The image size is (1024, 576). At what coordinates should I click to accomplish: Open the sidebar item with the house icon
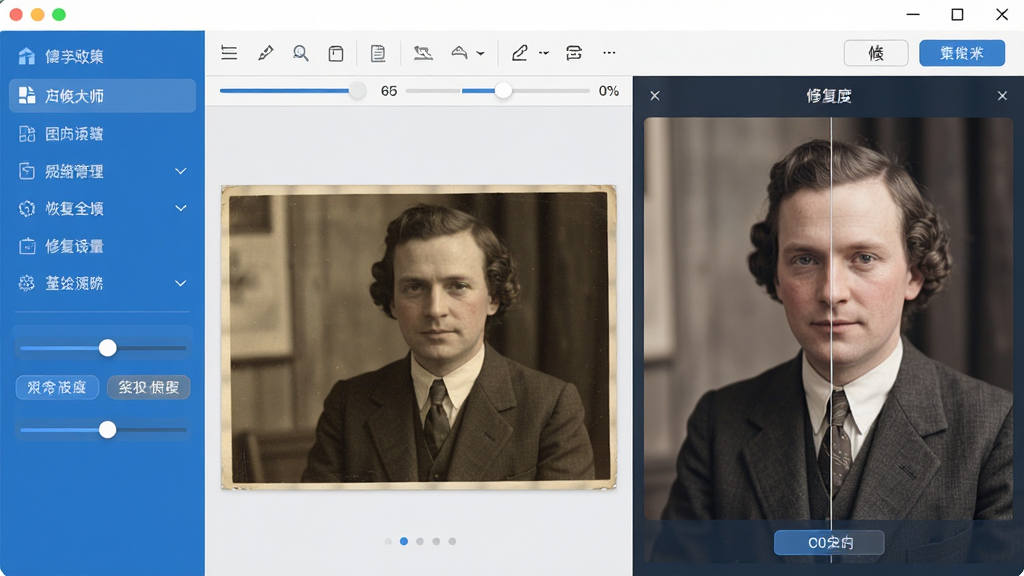click(x=103, y=57)
